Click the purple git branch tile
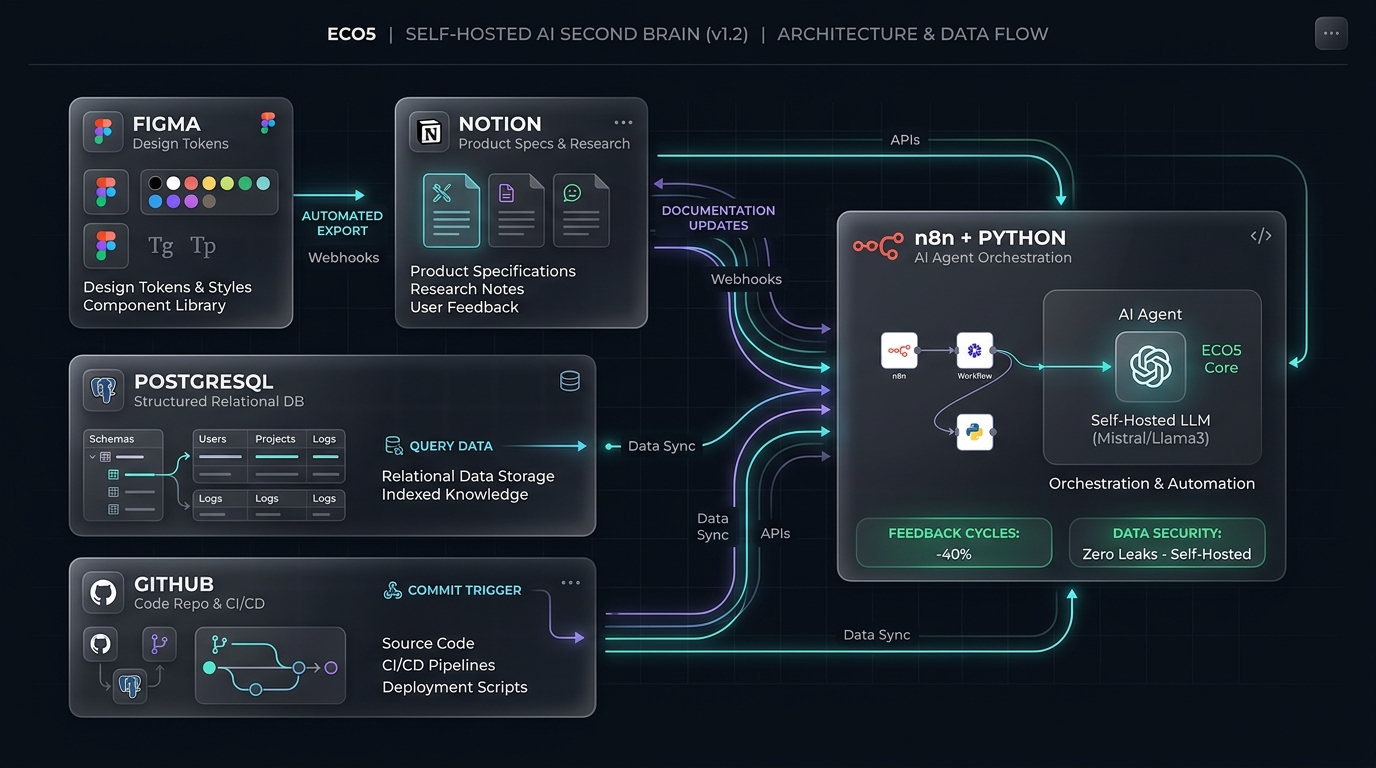Image resolution: width=1376 pixels, height=768 pixels. tap(159, 644)
